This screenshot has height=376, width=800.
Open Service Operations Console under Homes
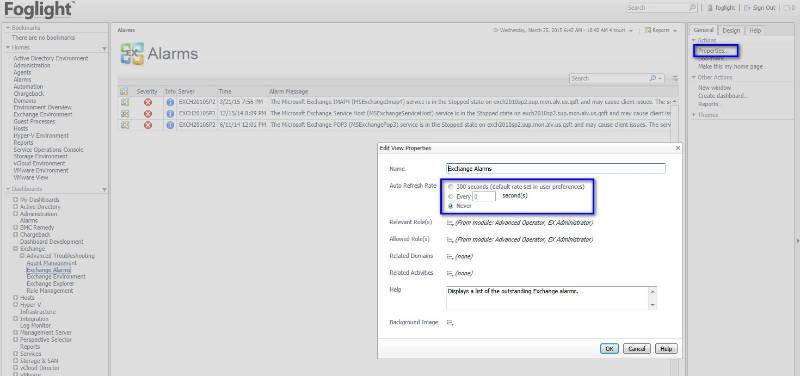(48, 149)
